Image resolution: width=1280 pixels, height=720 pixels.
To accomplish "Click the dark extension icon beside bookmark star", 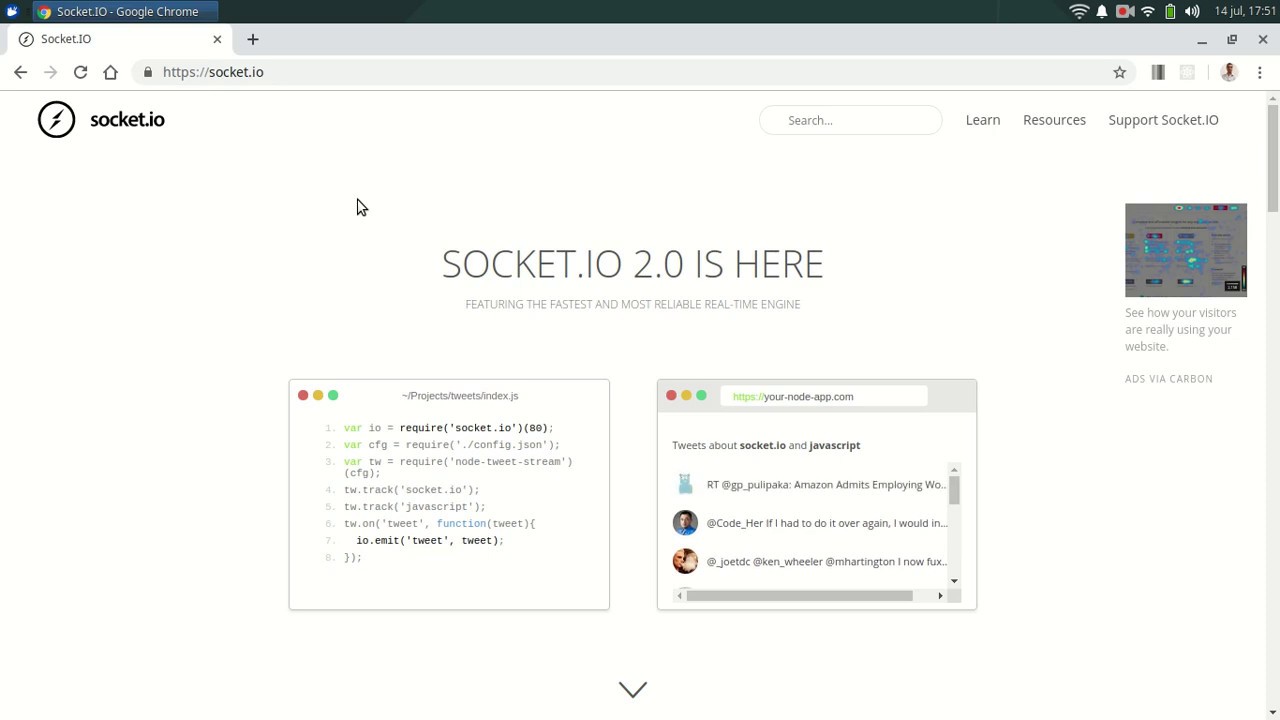I will [1158, 72].
